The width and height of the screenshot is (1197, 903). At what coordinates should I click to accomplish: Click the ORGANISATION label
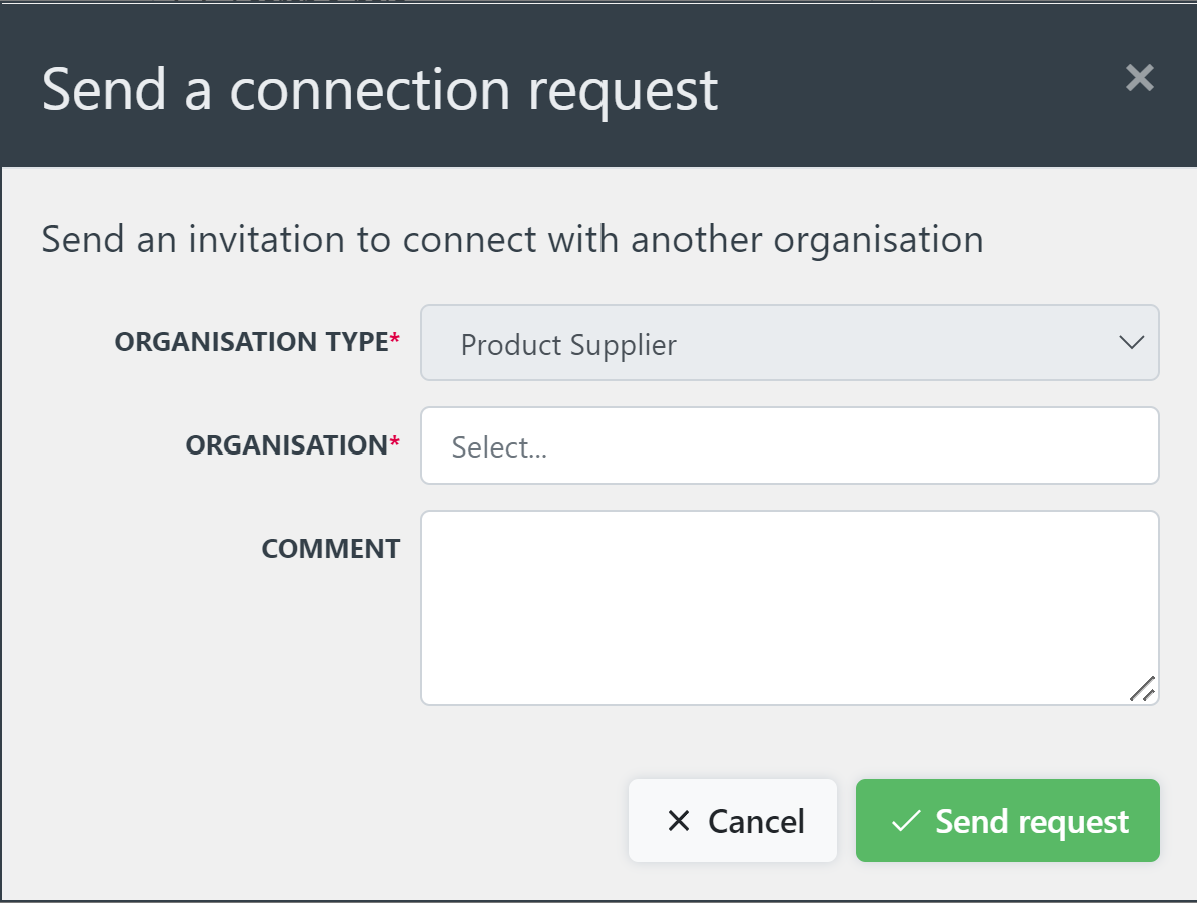pos(287,445)
